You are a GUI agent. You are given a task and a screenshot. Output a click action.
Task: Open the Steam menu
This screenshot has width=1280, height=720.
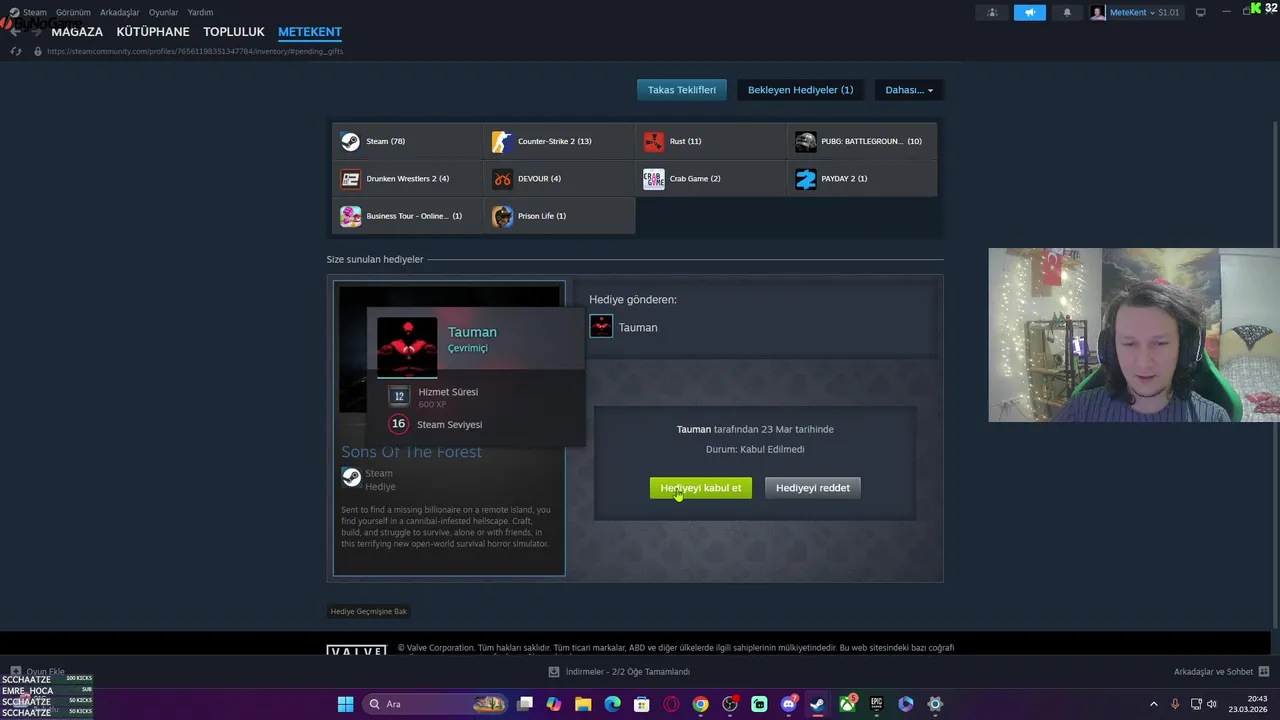(35, 12)
